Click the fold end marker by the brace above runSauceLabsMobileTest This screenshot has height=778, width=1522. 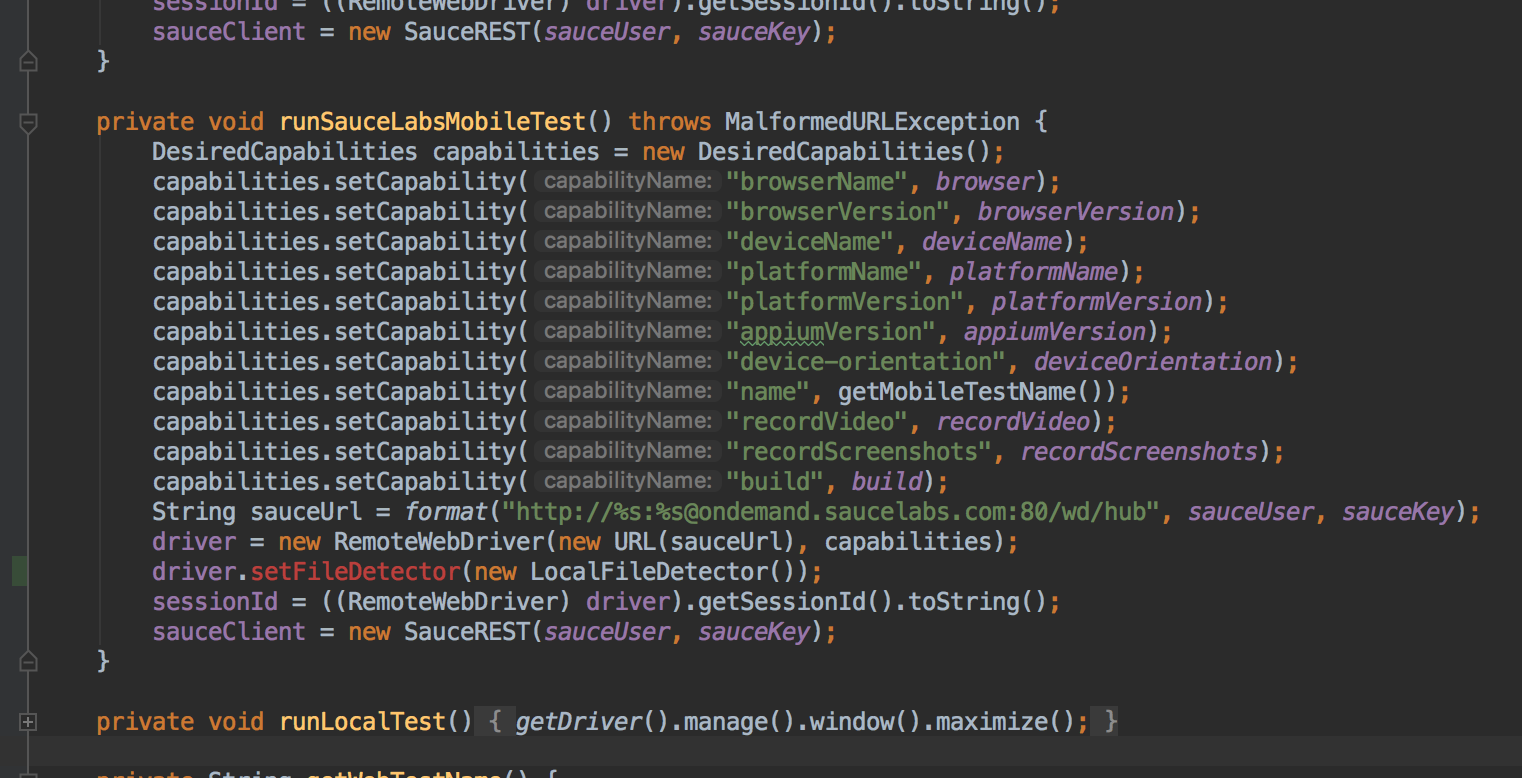(28, 62)
